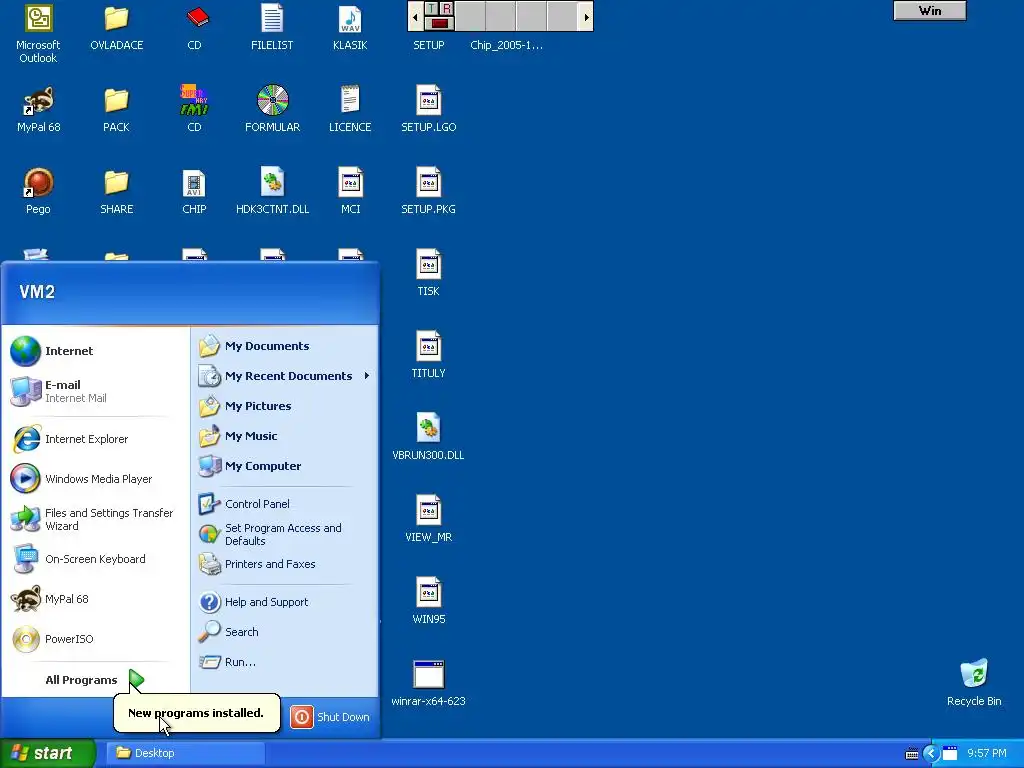Open My Documents in Start menu
The height and width of the screenshot is (768, 1024).
click(285, 346)
